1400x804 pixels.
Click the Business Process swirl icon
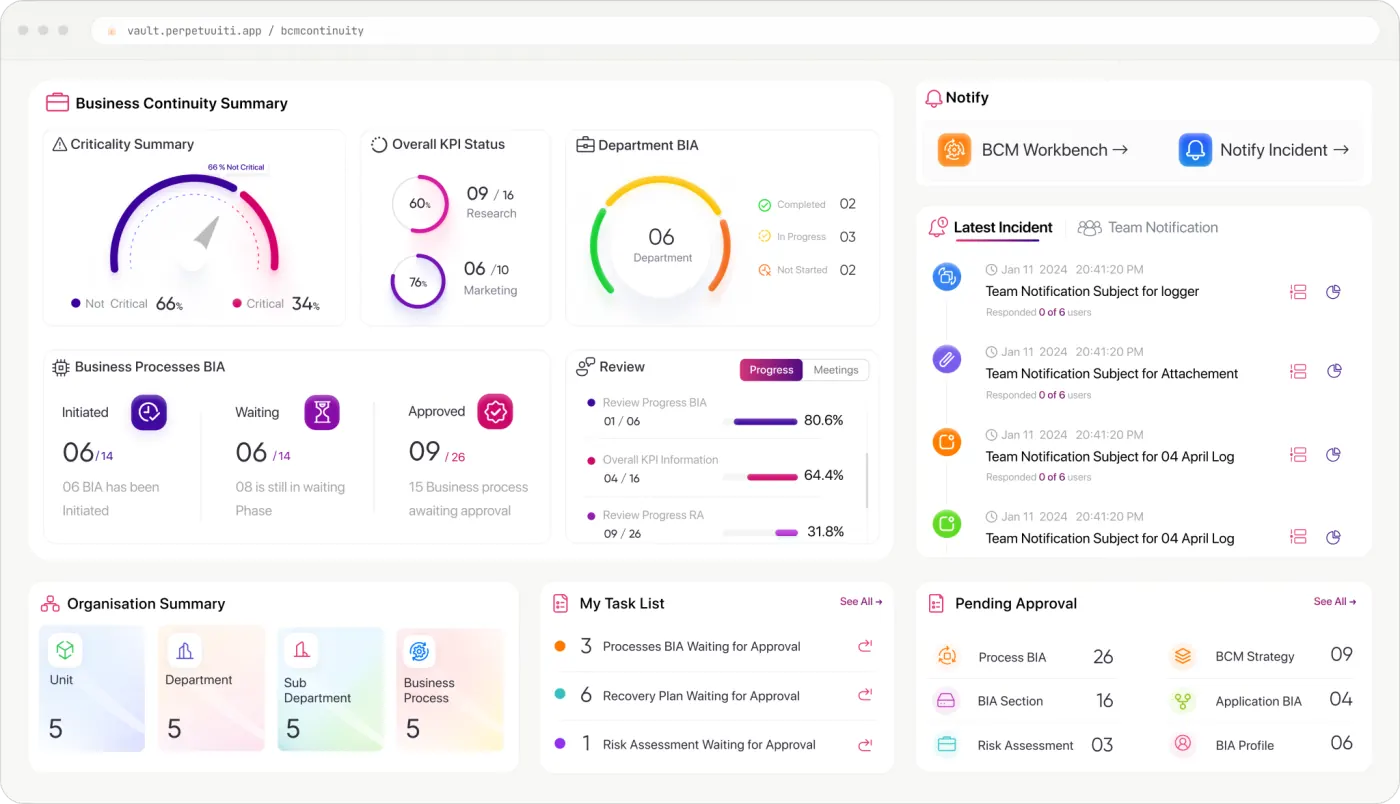pos(420,652)
